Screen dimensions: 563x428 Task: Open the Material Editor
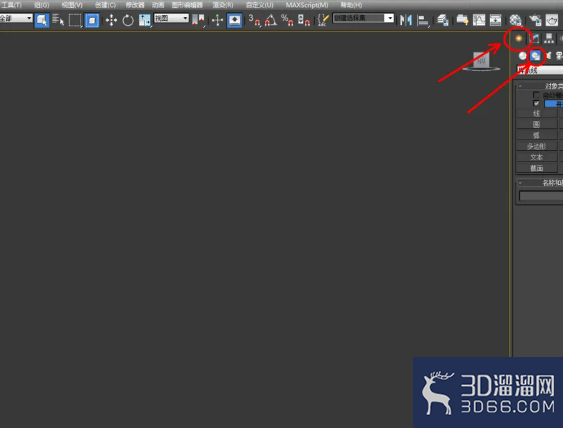515,20
